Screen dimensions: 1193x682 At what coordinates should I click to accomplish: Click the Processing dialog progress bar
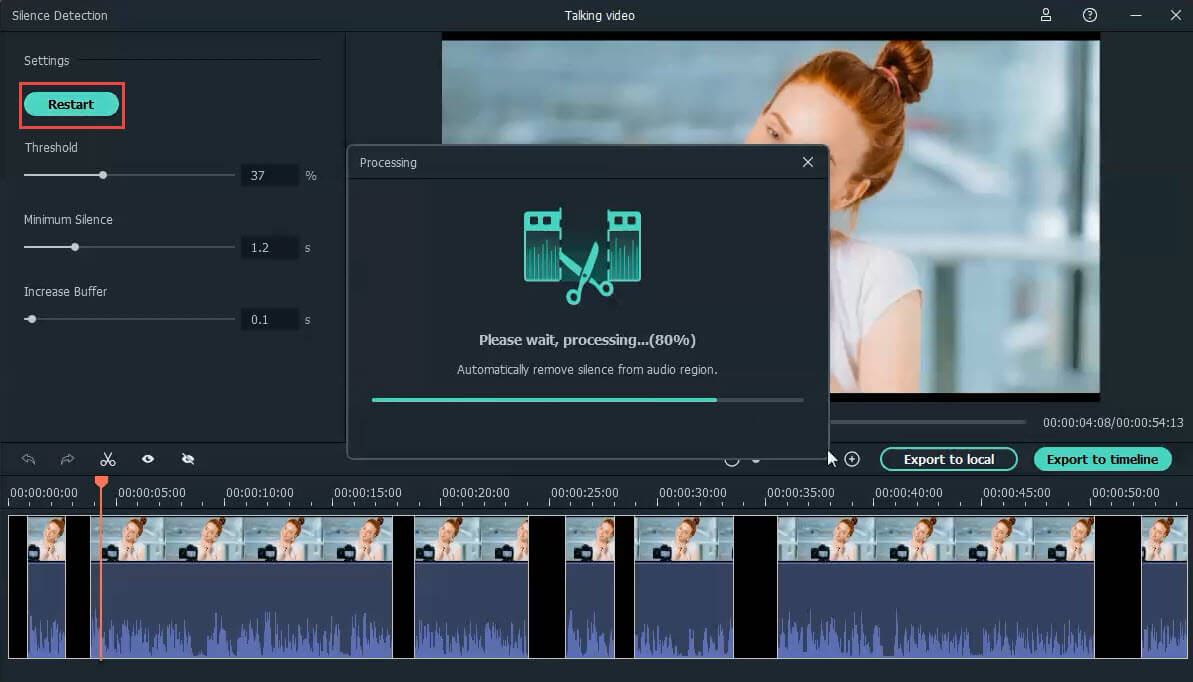[x=587, y=400]
